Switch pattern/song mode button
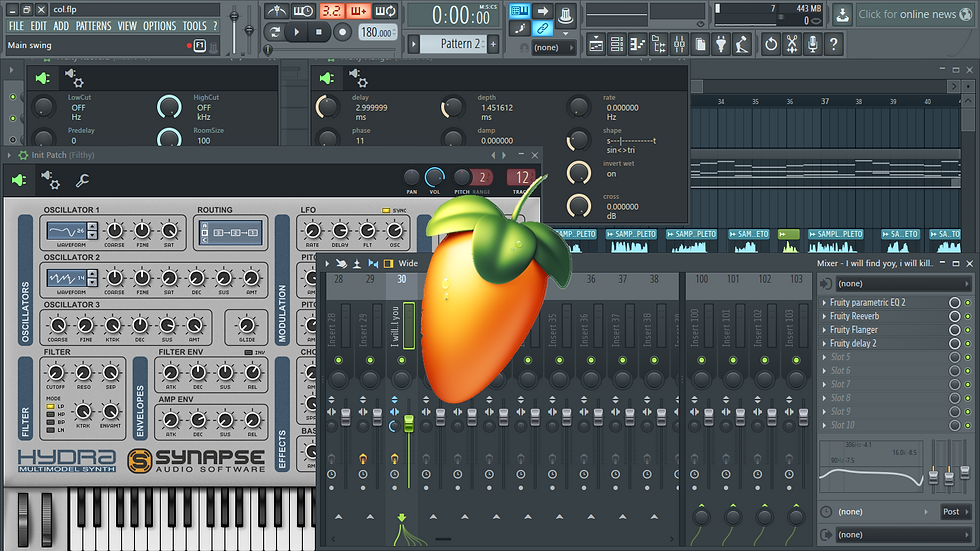Image resolution: width=980 pixels, height=551 pixels. click(x=274, y=32)
